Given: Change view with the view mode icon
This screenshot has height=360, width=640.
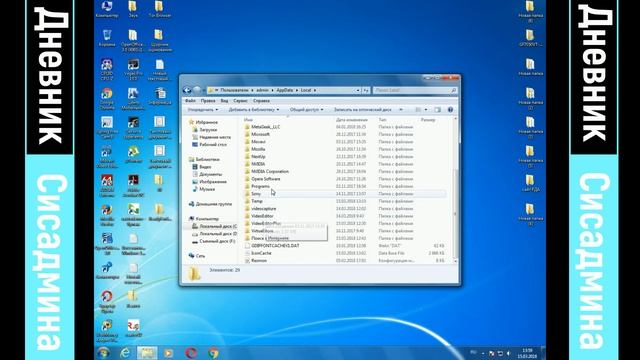Looking at the screenshot, I should click(x=418, y=110).
